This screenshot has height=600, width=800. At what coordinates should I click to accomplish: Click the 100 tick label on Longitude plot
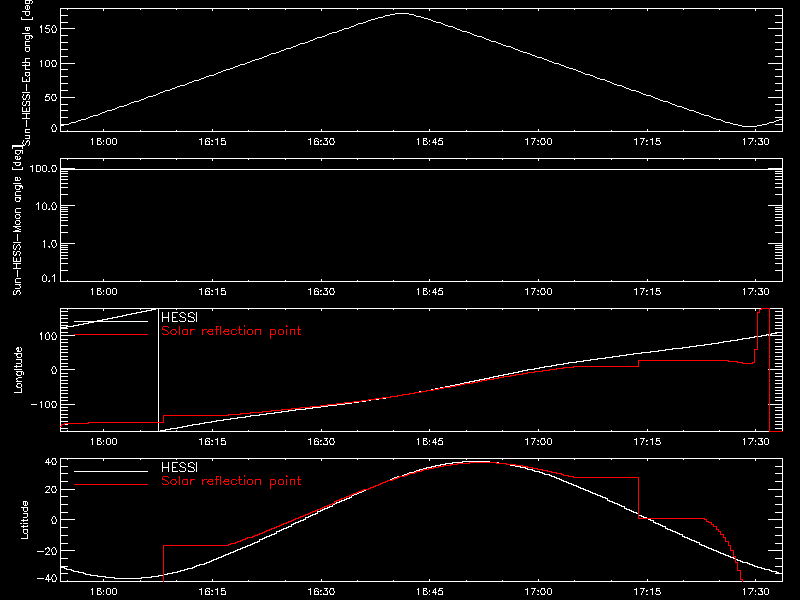point(47,336)
